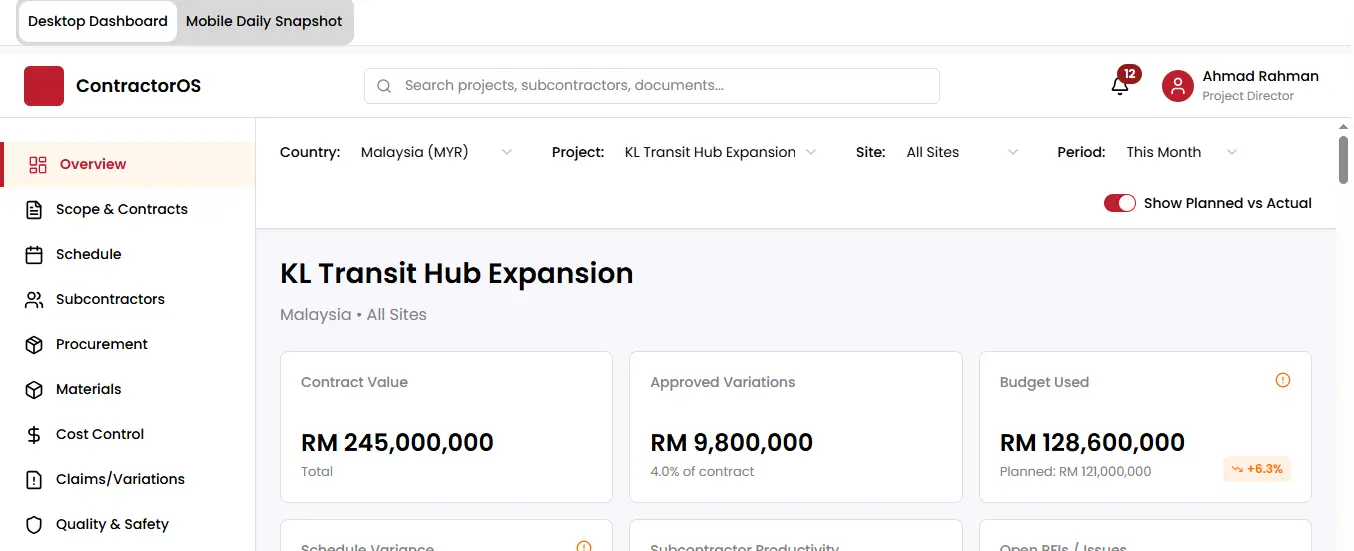Open Scope & Contracts in sidebar

(121, 210)
